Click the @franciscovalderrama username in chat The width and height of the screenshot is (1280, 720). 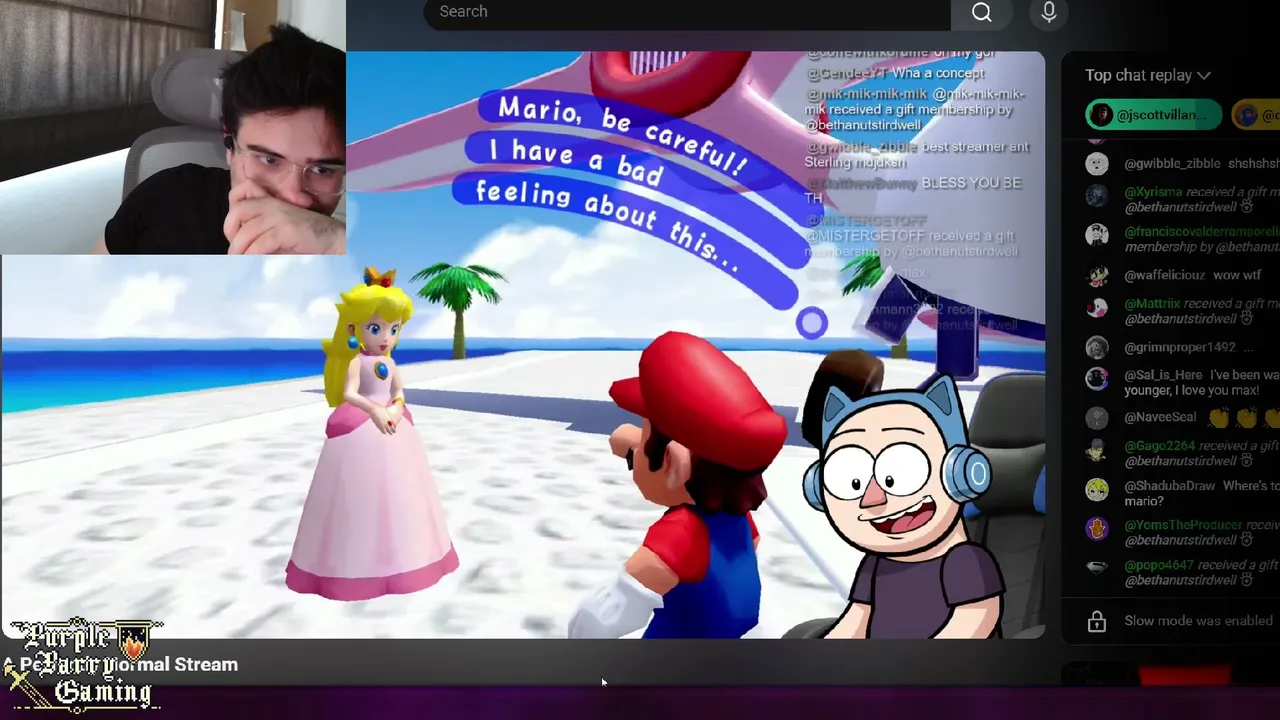pos(1201,232)
